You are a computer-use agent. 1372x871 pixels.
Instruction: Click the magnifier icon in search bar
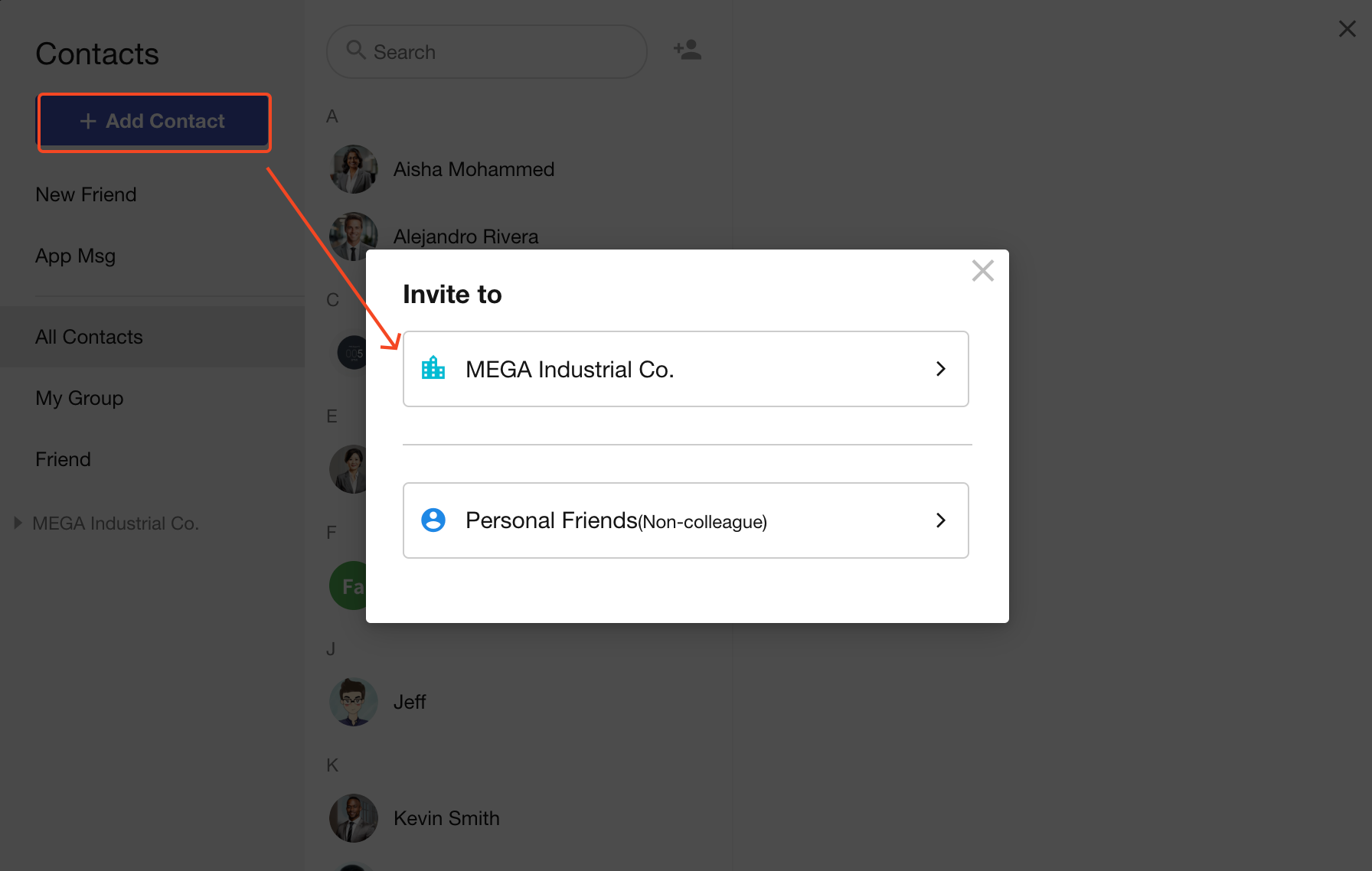355,51
